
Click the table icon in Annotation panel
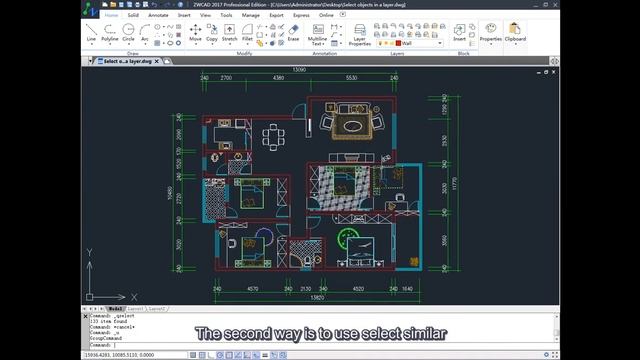334,43
